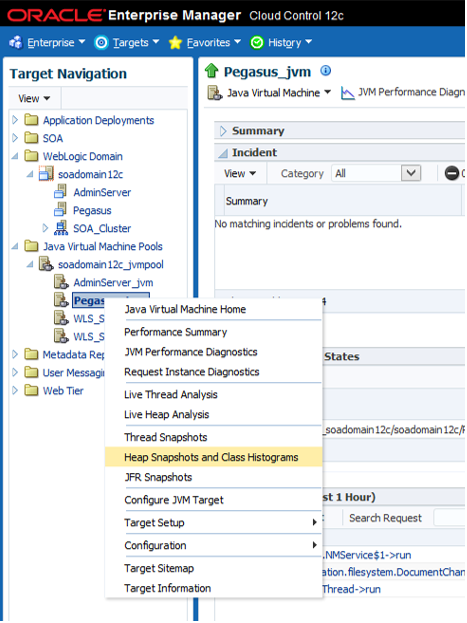This screenshot has width=467, height=623.
Task: Click the soadomain12c domain icon
Action: [46, 174]
